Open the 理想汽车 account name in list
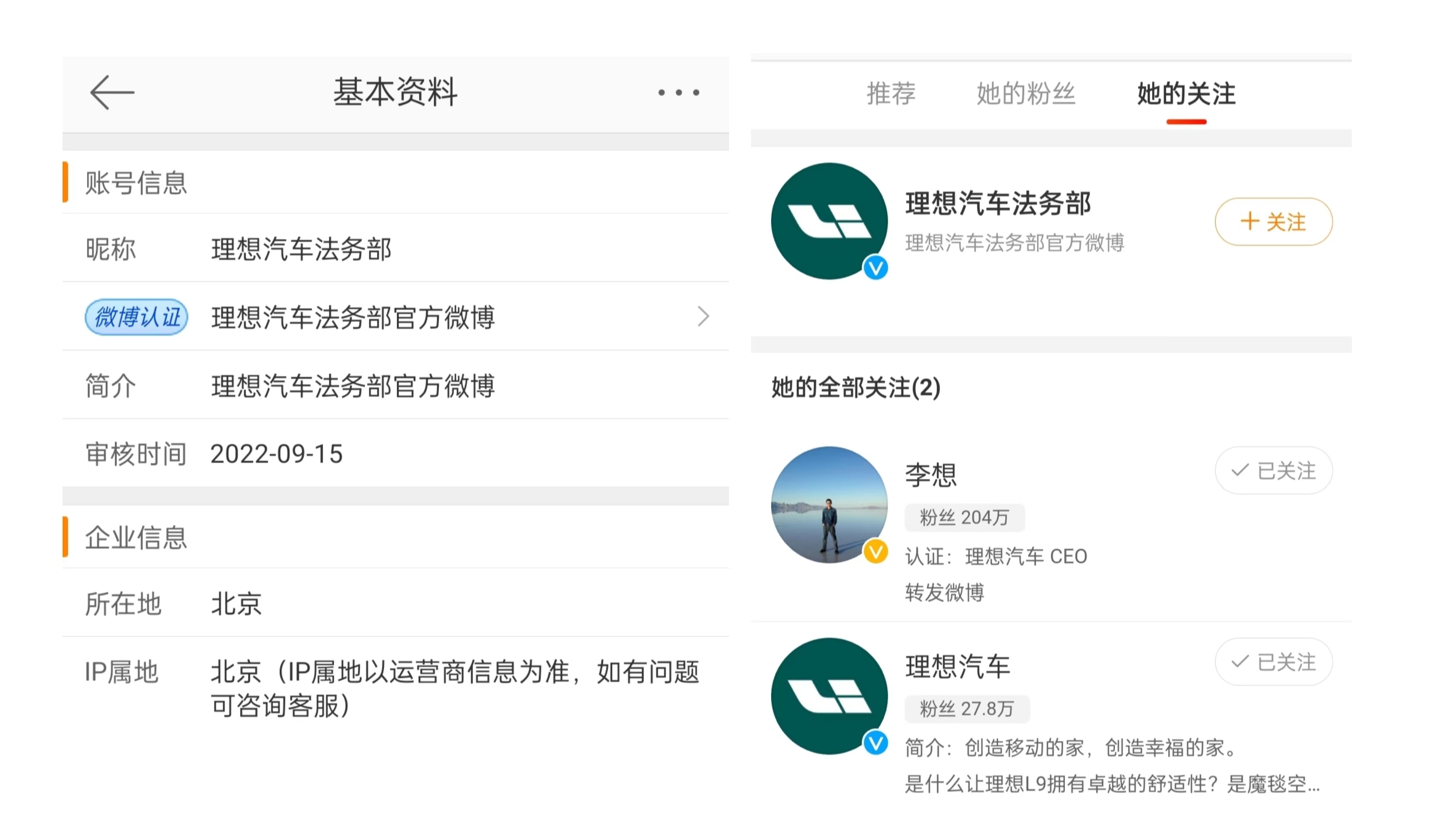1456x840 pixels. [958, 667]
